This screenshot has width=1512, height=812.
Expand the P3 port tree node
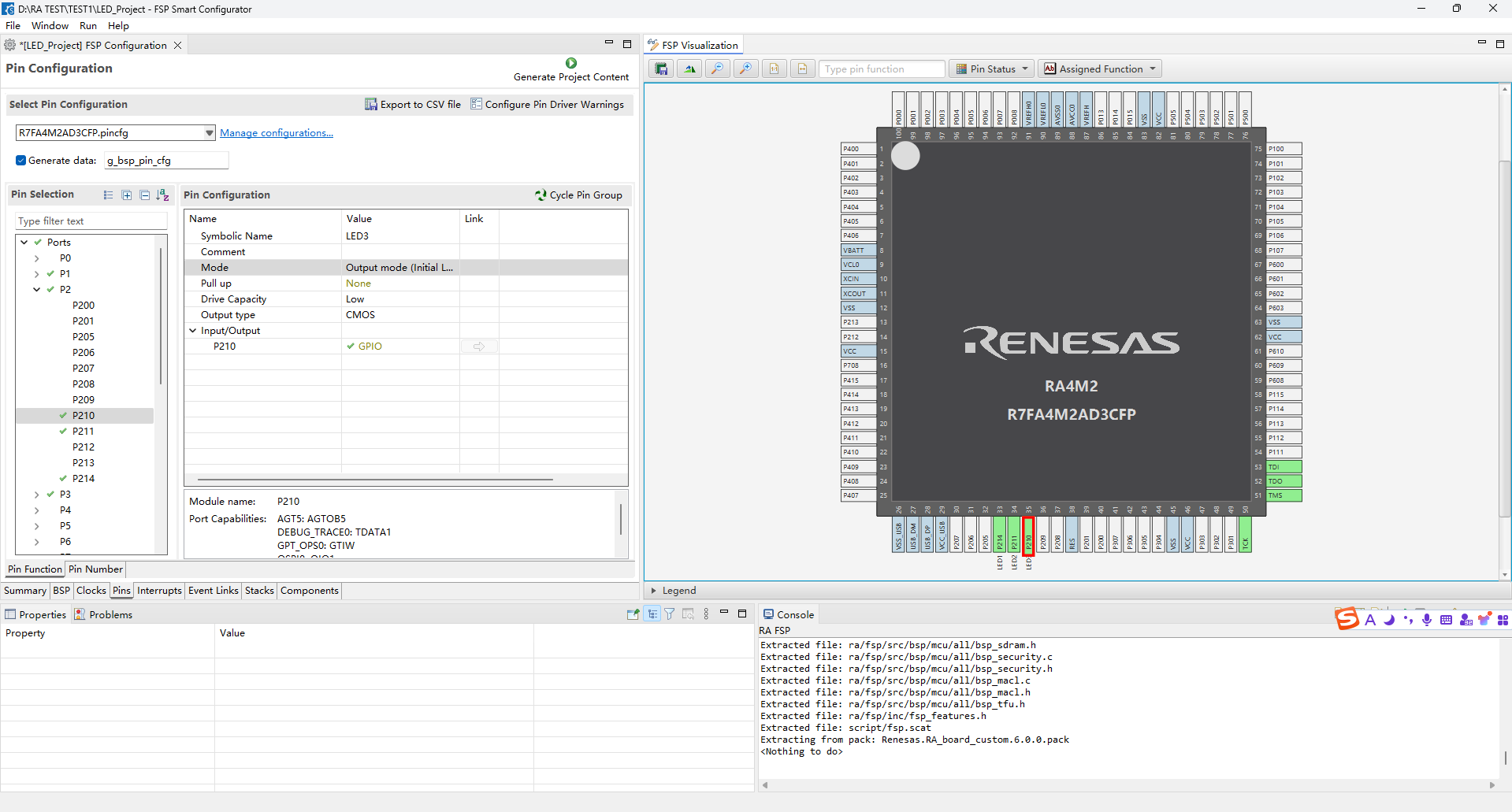[36, 495]
